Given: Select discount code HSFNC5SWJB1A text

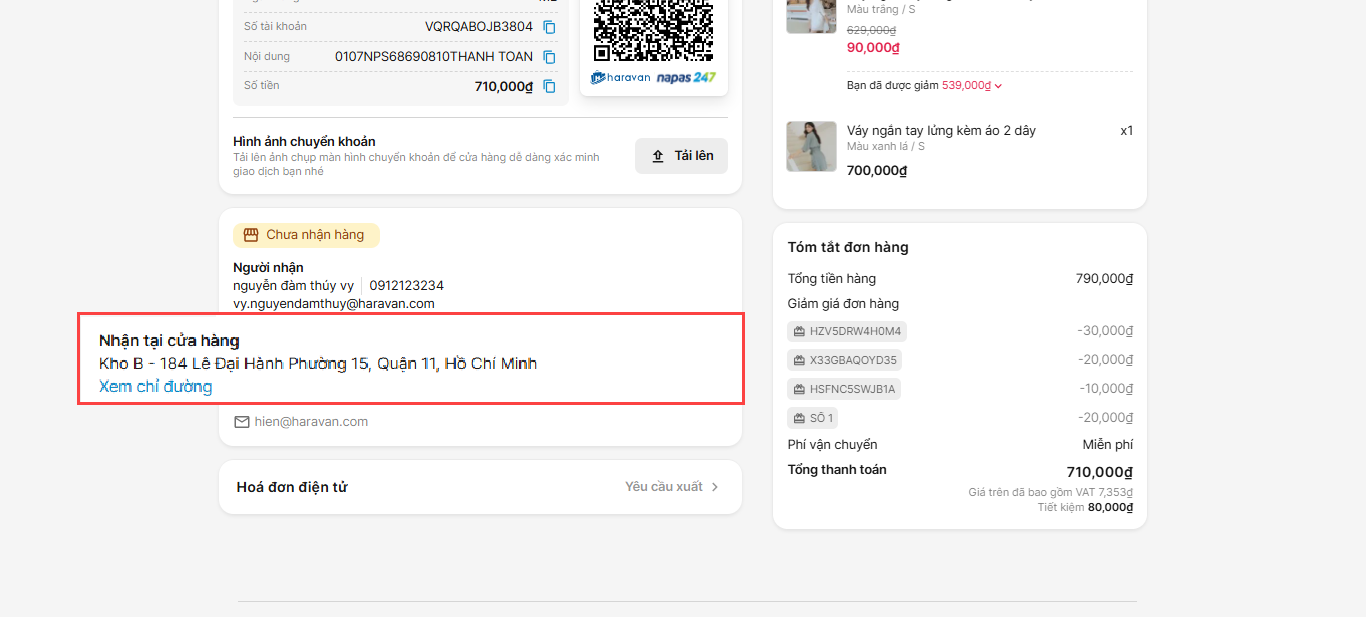Looking at the screenshot, I should tap(852, 389).
